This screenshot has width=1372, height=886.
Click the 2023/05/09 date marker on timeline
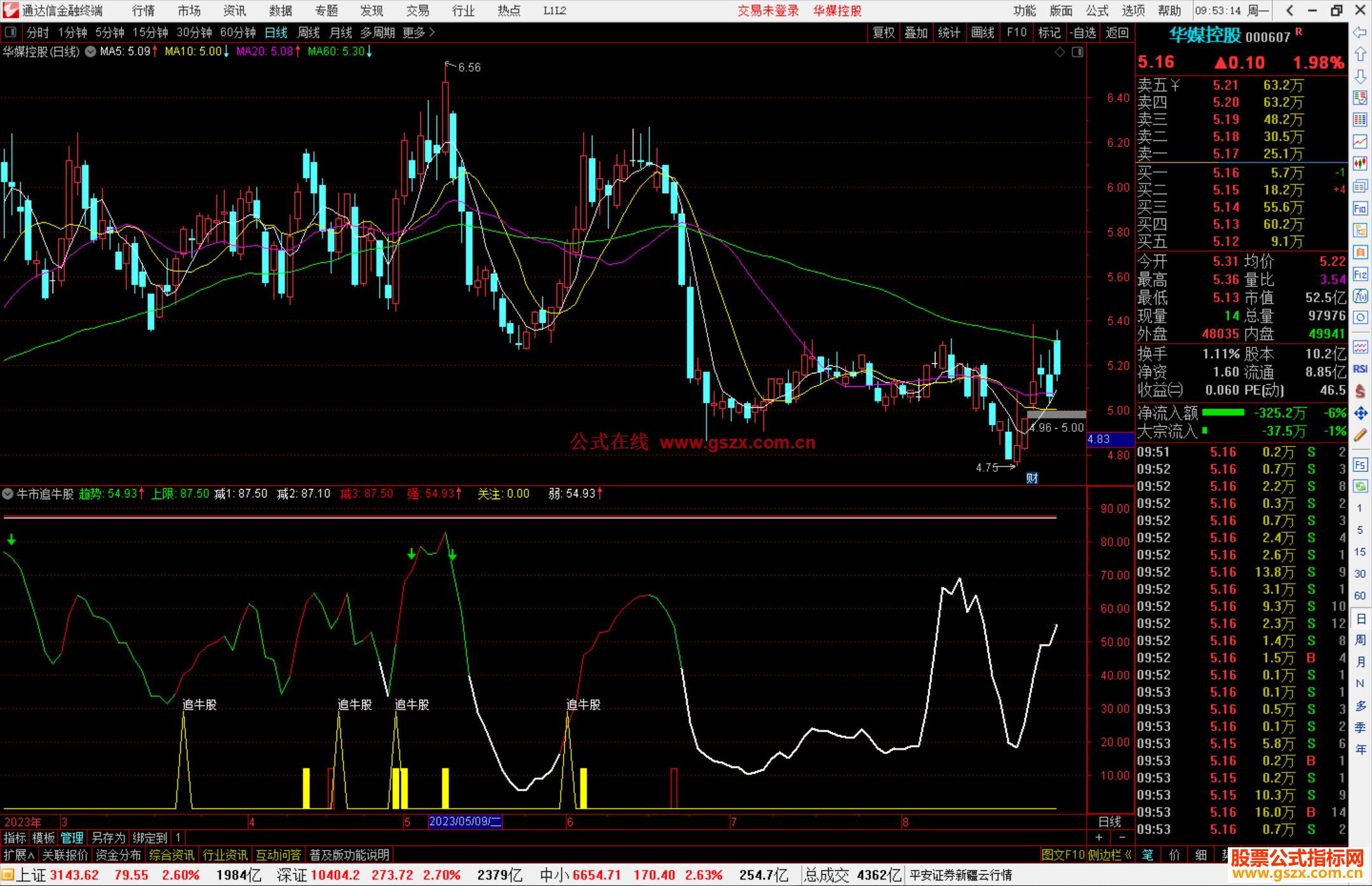465,822
